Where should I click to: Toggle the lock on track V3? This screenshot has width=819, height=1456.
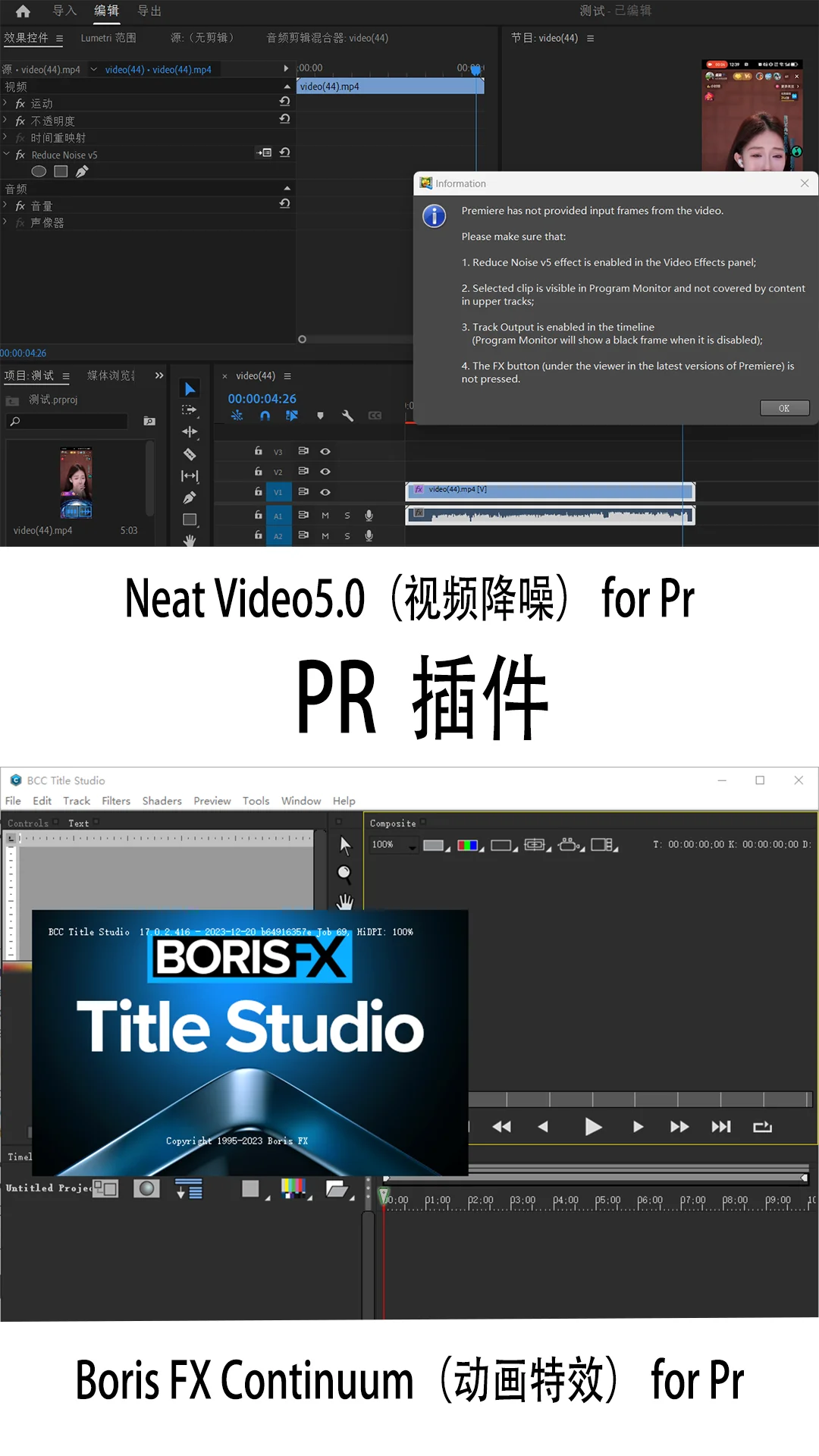pos(258,450)
